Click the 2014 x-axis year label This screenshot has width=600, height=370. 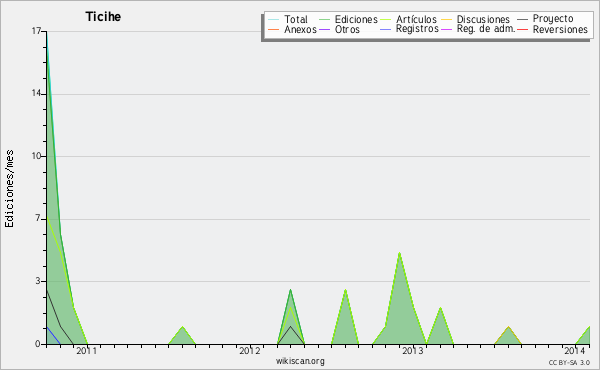575,350
